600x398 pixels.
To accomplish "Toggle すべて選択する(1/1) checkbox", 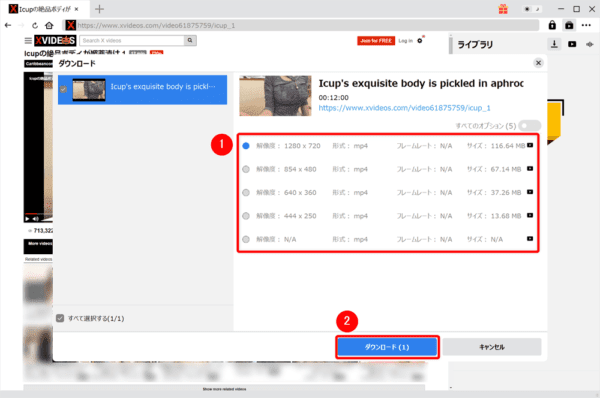I will pyautogui.click(x=60, y=318).
